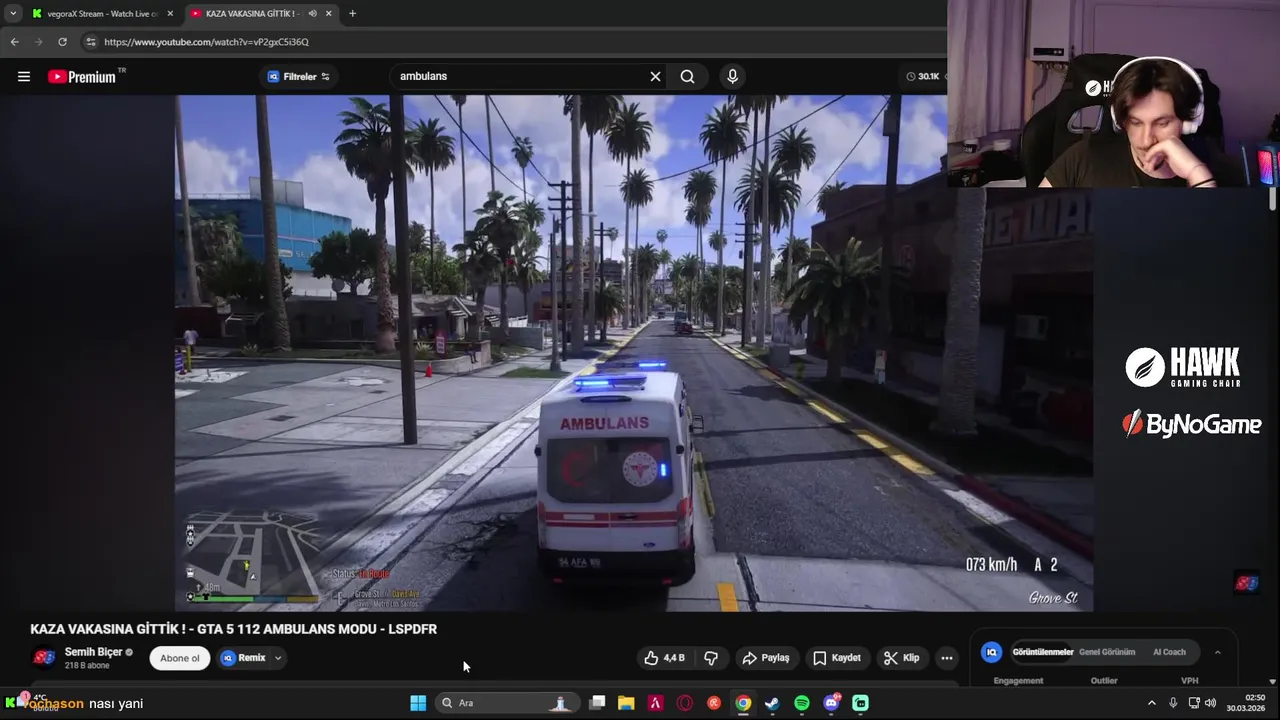
Task: Share the video via Paylaş
Action: click(766, 658)
